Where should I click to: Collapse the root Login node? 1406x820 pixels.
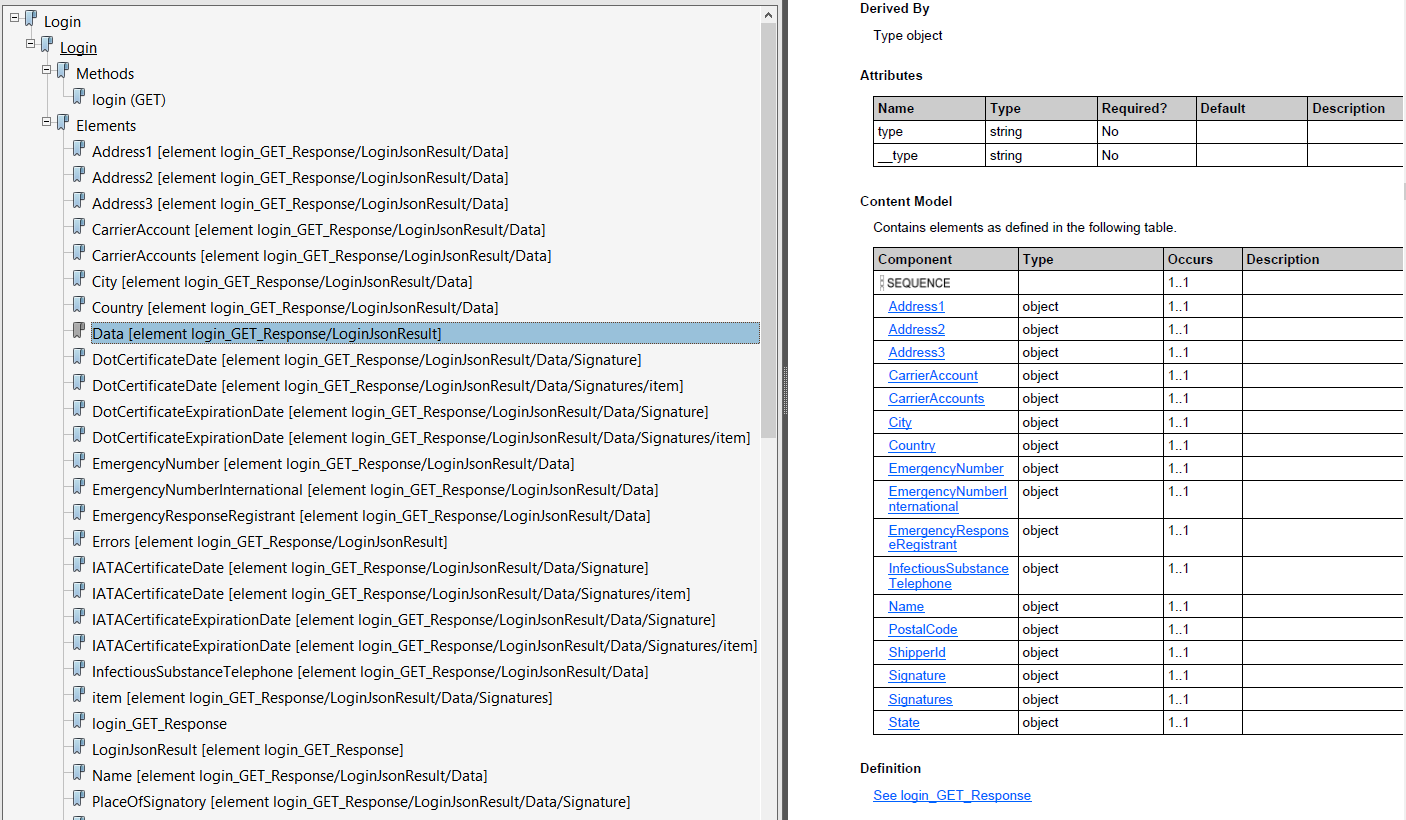[15, 17]
